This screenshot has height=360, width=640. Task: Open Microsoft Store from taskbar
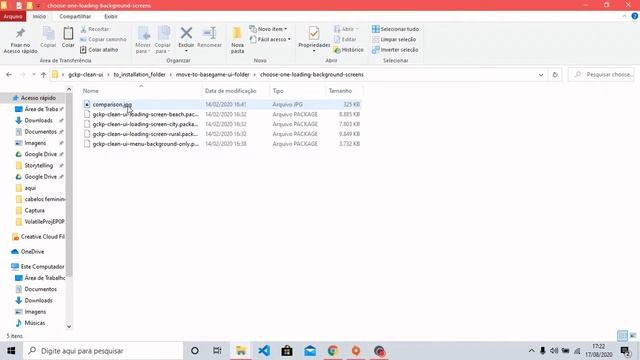tap(287, 351)
